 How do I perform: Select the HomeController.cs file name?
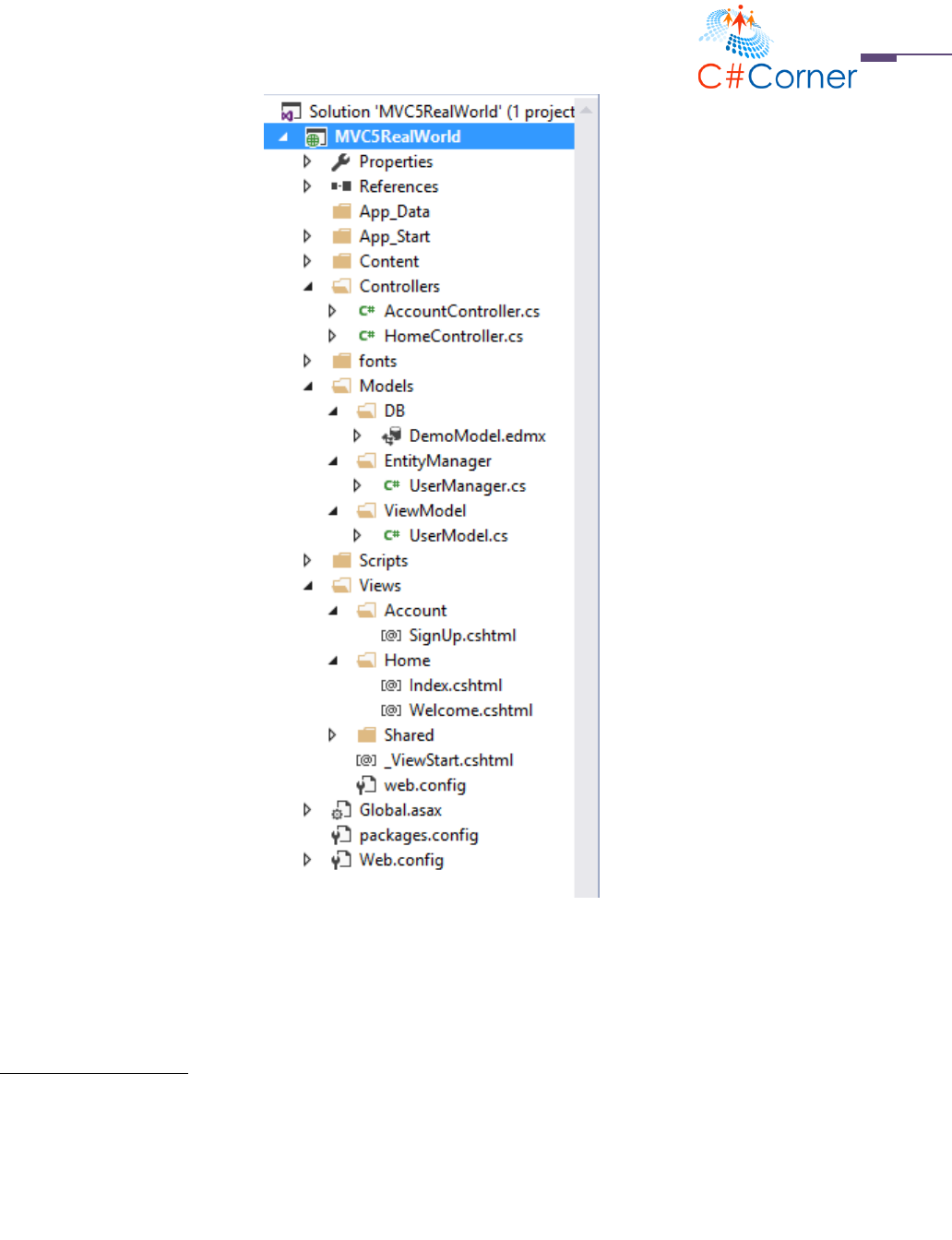(x=454, y=336)
